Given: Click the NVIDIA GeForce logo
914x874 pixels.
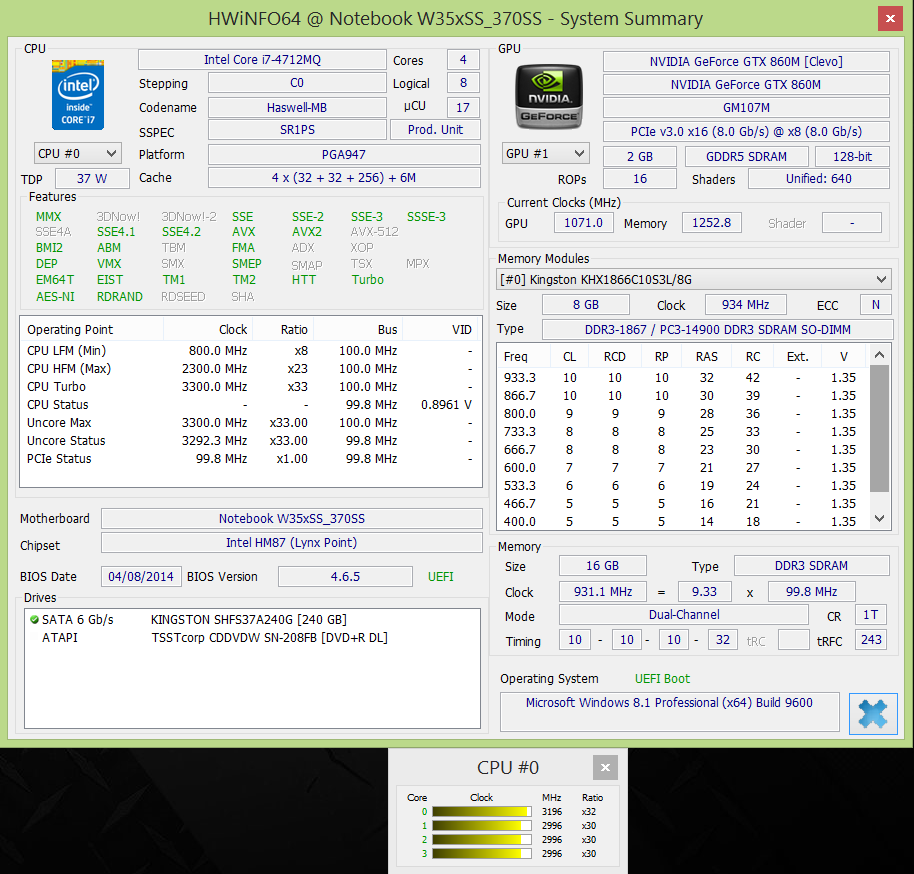Looking at the screenshot, I should point(549,96).
